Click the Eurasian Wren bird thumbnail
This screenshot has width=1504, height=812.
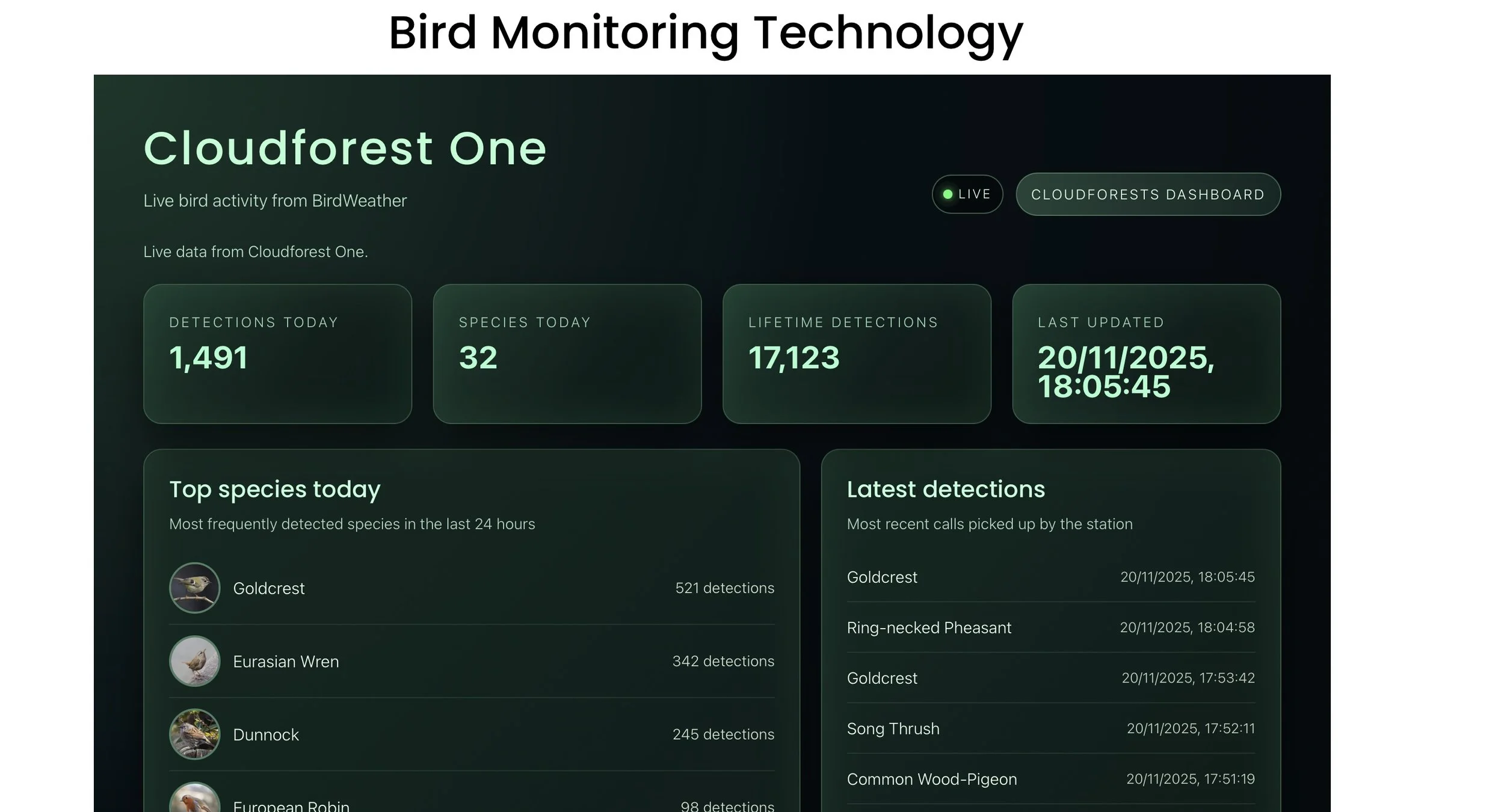pos(194,661)
